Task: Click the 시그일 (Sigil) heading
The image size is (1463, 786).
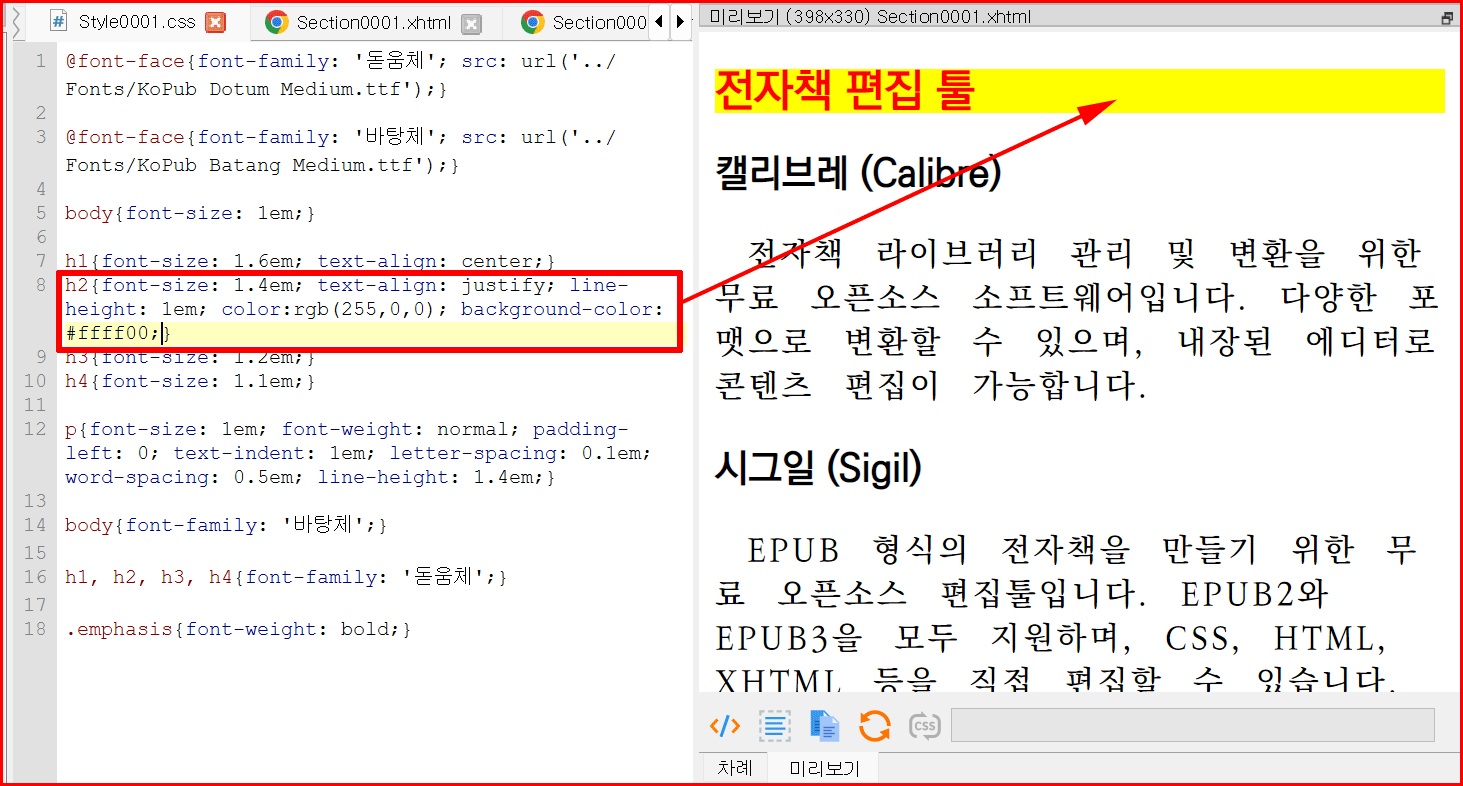Action: (x=818, y=468)
